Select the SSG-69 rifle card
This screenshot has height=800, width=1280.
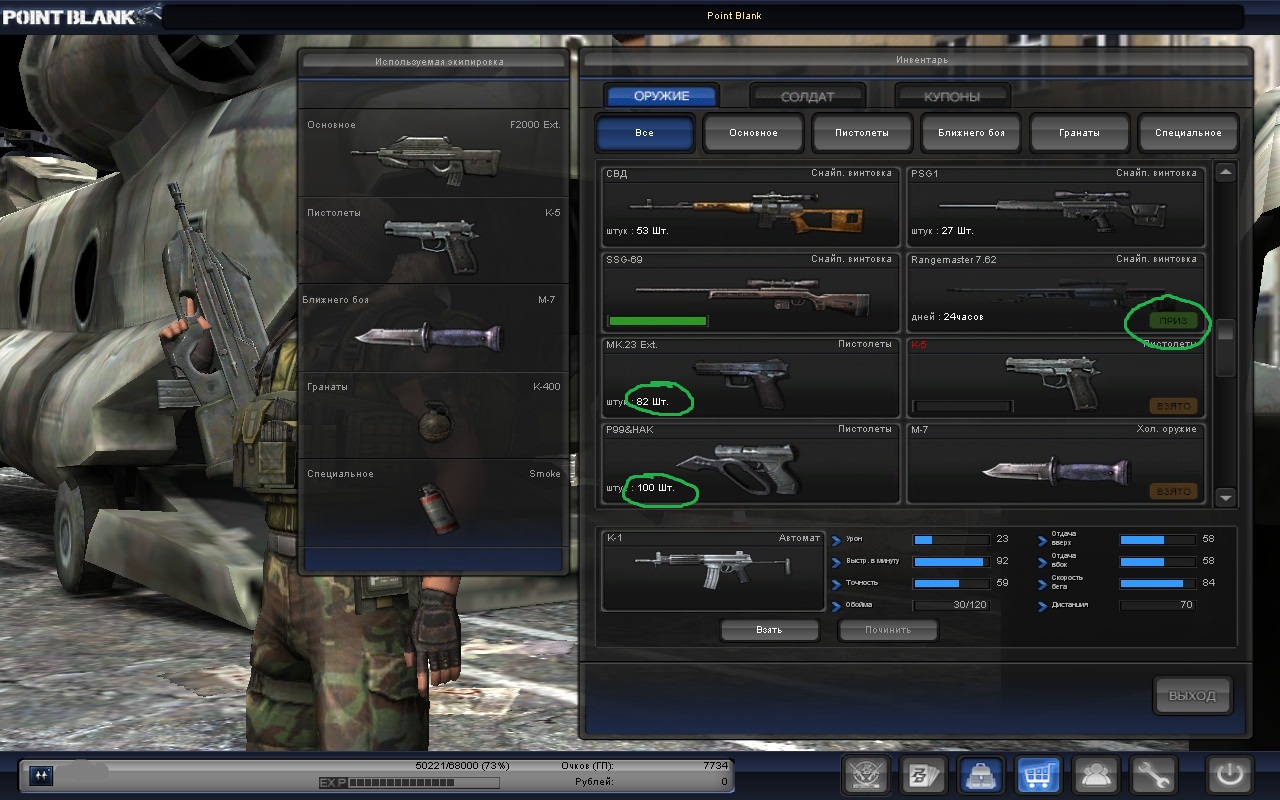(x=751, y=292)
